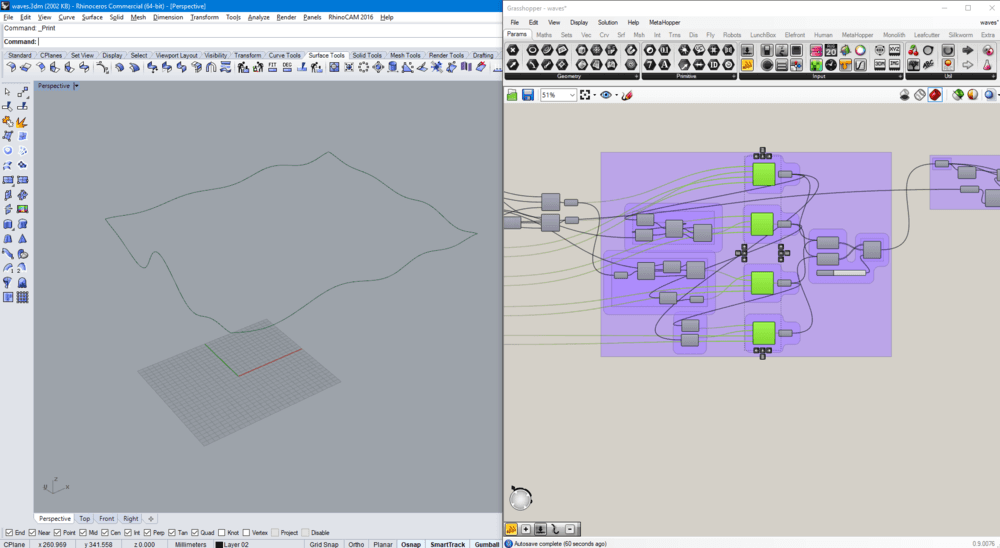Click the Osnap status bar button
The height and width of the screenshot is (548, 1000).
click(411, 544)
